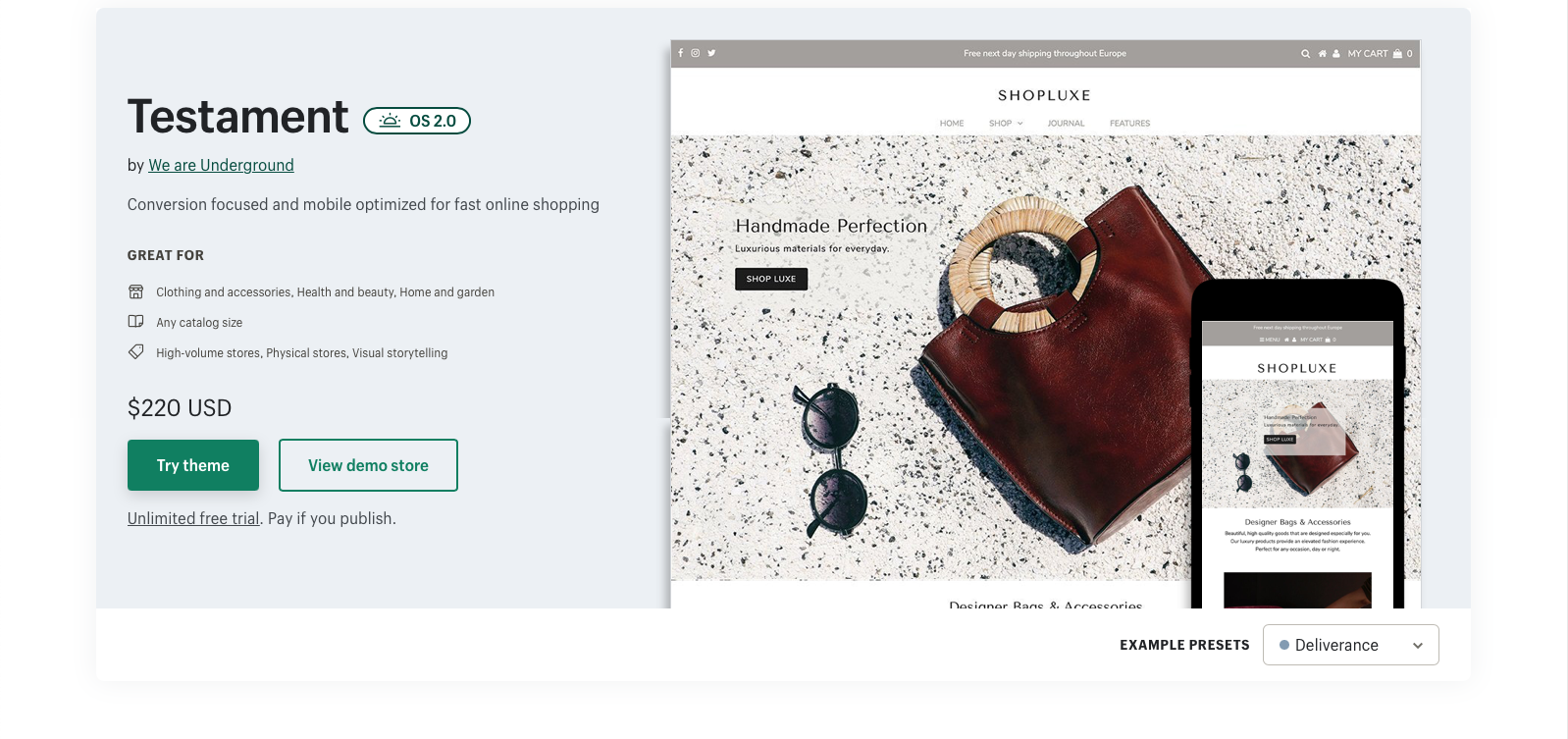Click the account user icon in preview
The width and height of the screenshot is (1568, 739).
click(x=1335, y=54)
